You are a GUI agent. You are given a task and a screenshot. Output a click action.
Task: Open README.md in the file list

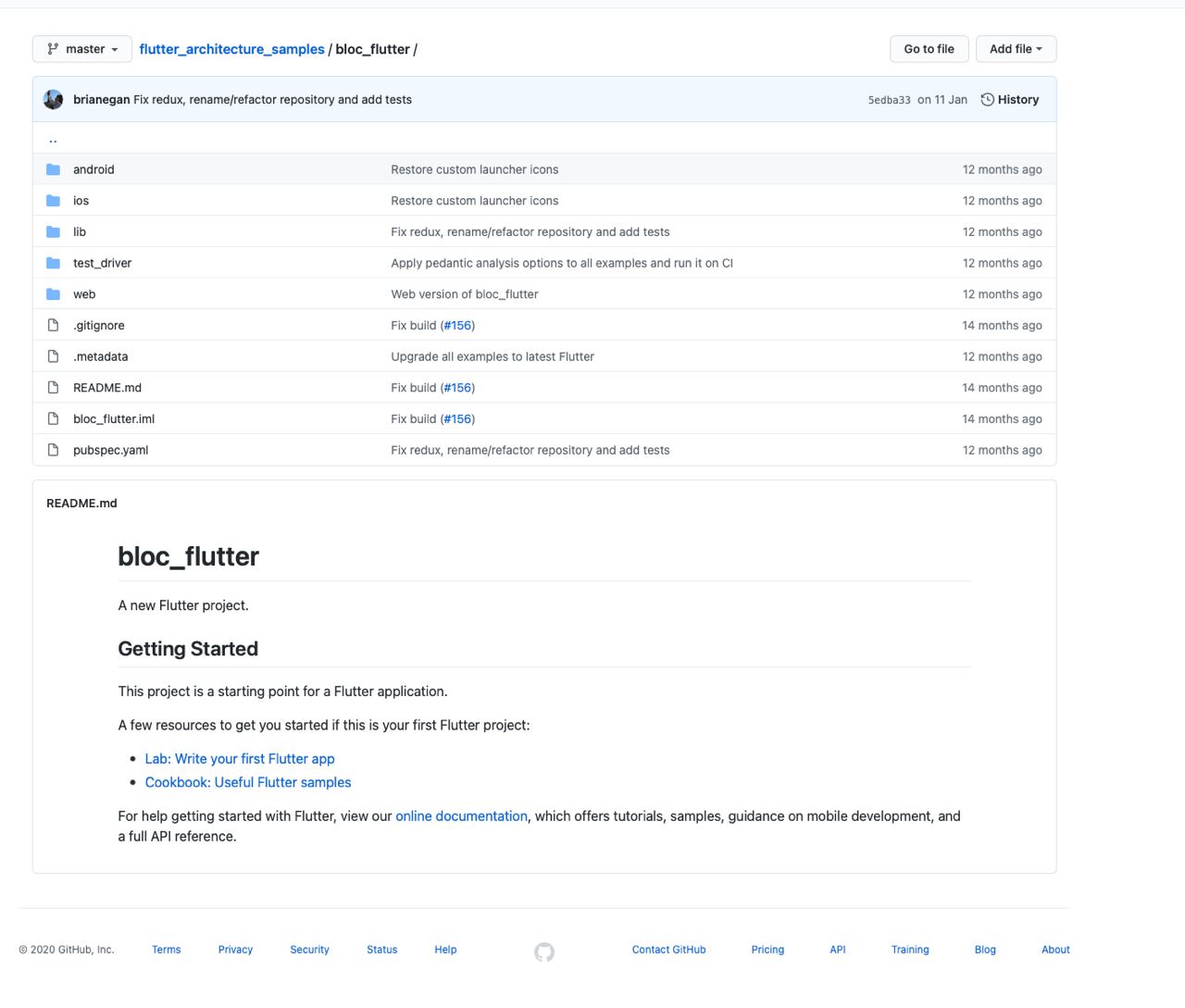tap(107, 388)
